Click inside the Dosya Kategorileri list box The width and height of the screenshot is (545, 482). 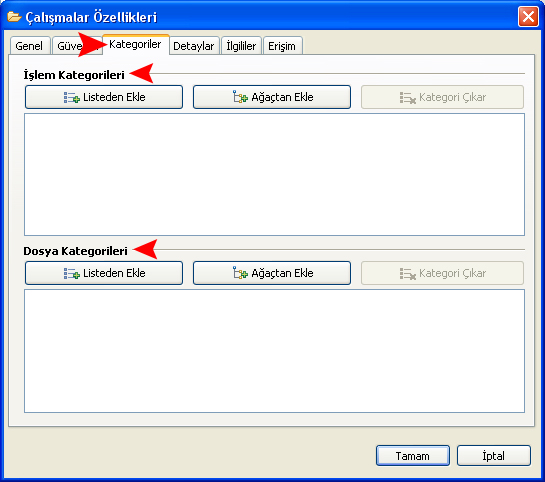click(x=274, y=351)
